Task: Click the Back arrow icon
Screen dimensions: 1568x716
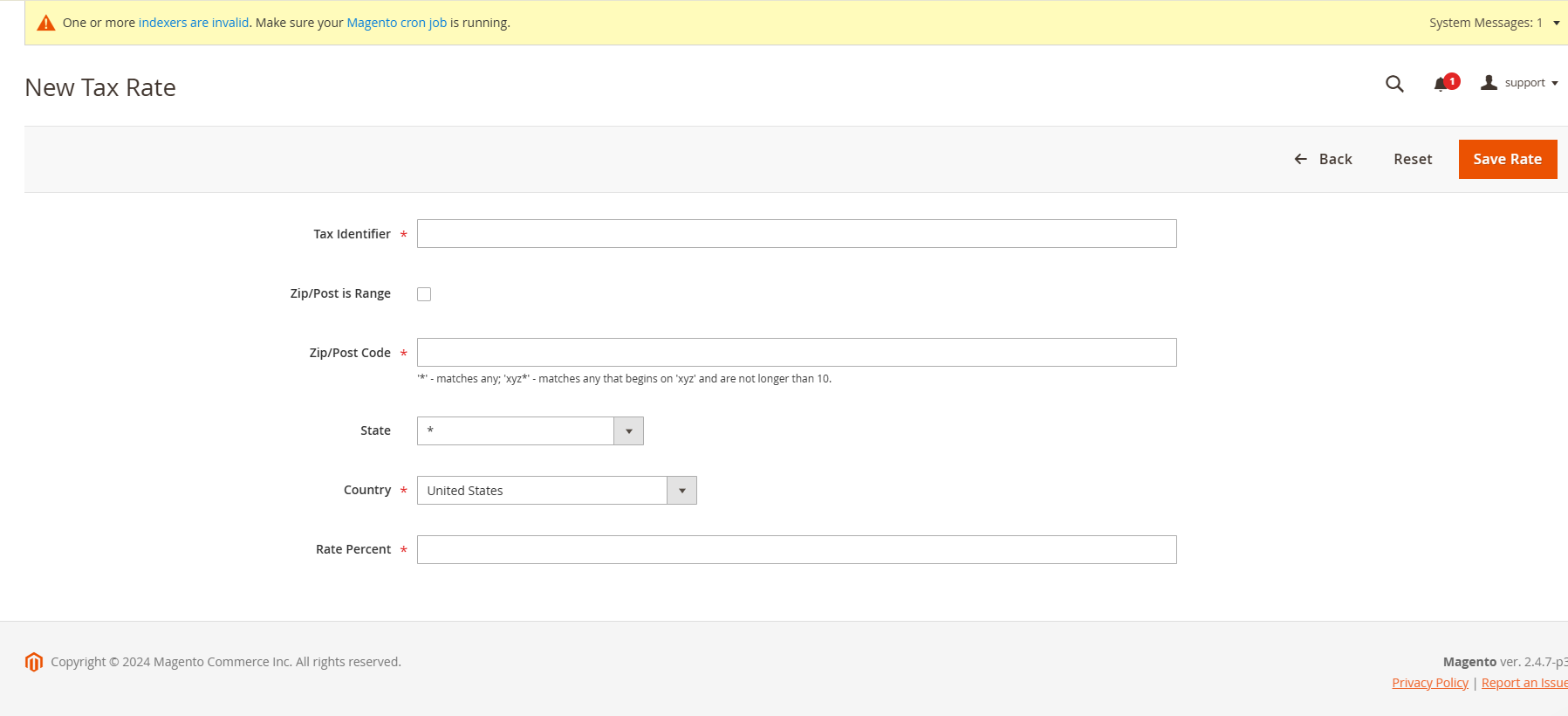Action: 1300,159
